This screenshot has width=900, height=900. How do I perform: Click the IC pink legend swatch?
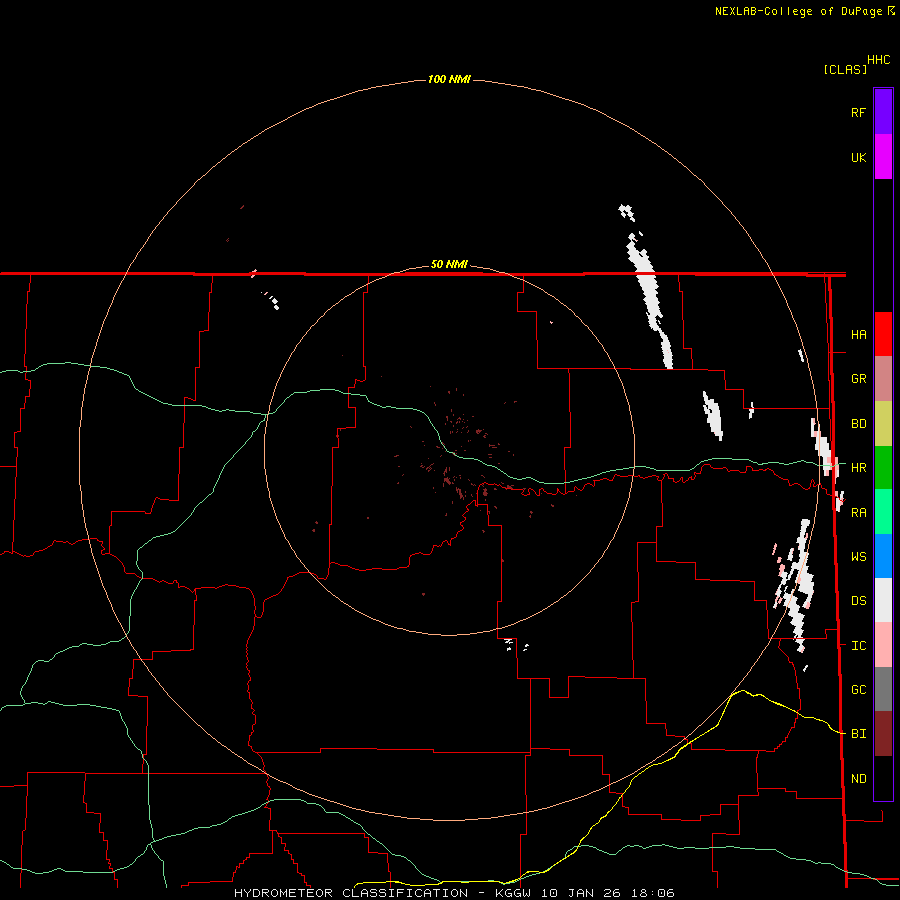(883, 645)
